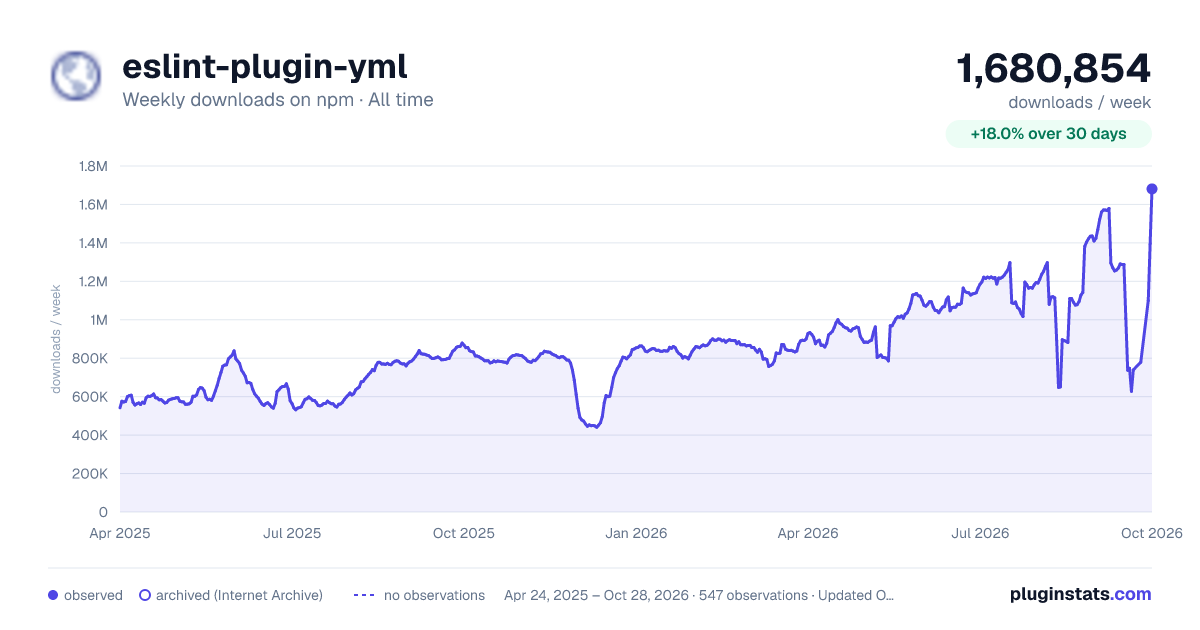The height and width of the screenshot is (630, 1200).
Task: Open the pluginstats.com link
Action: point(1081,594)
